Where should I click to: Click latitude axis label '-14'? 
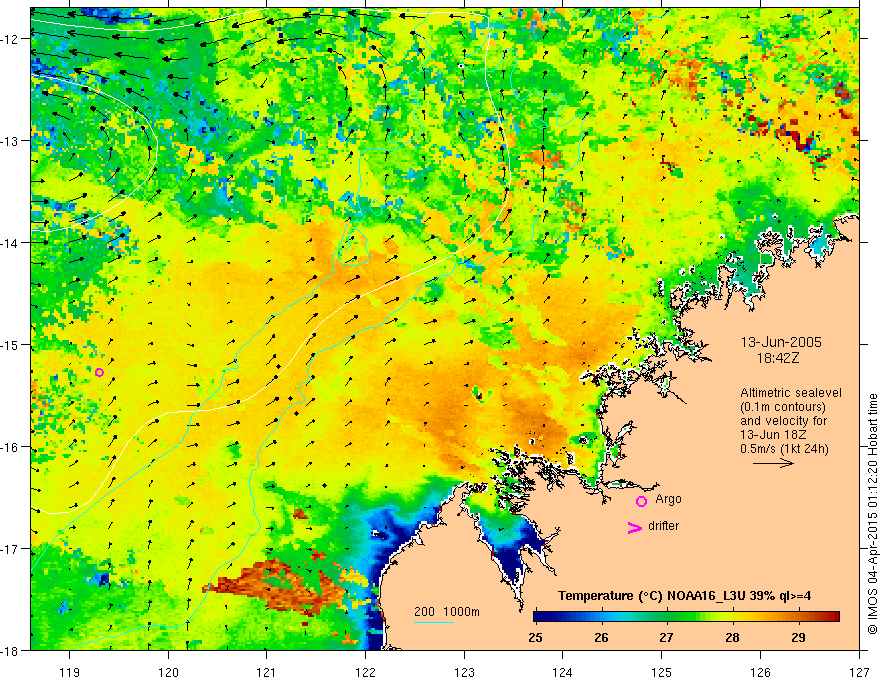[11, 243]
